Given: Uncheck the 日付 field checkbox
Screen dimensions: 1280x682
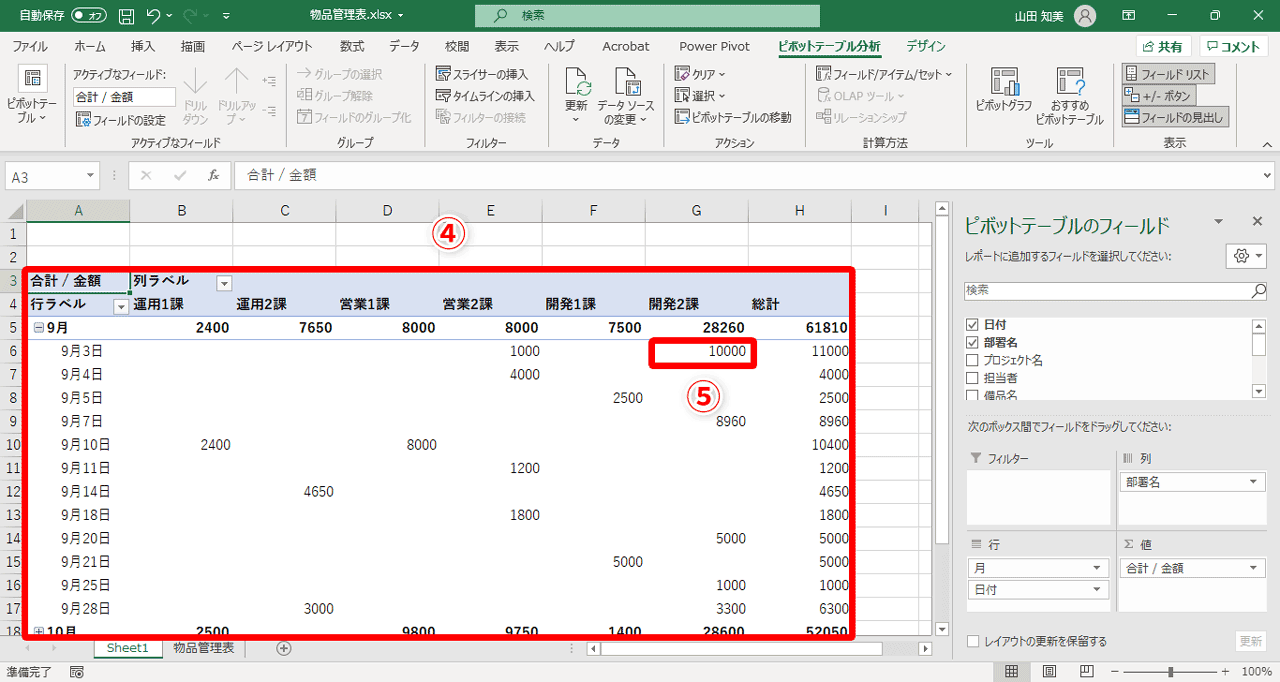Looking at the screenshot, I should coord(972,325).
